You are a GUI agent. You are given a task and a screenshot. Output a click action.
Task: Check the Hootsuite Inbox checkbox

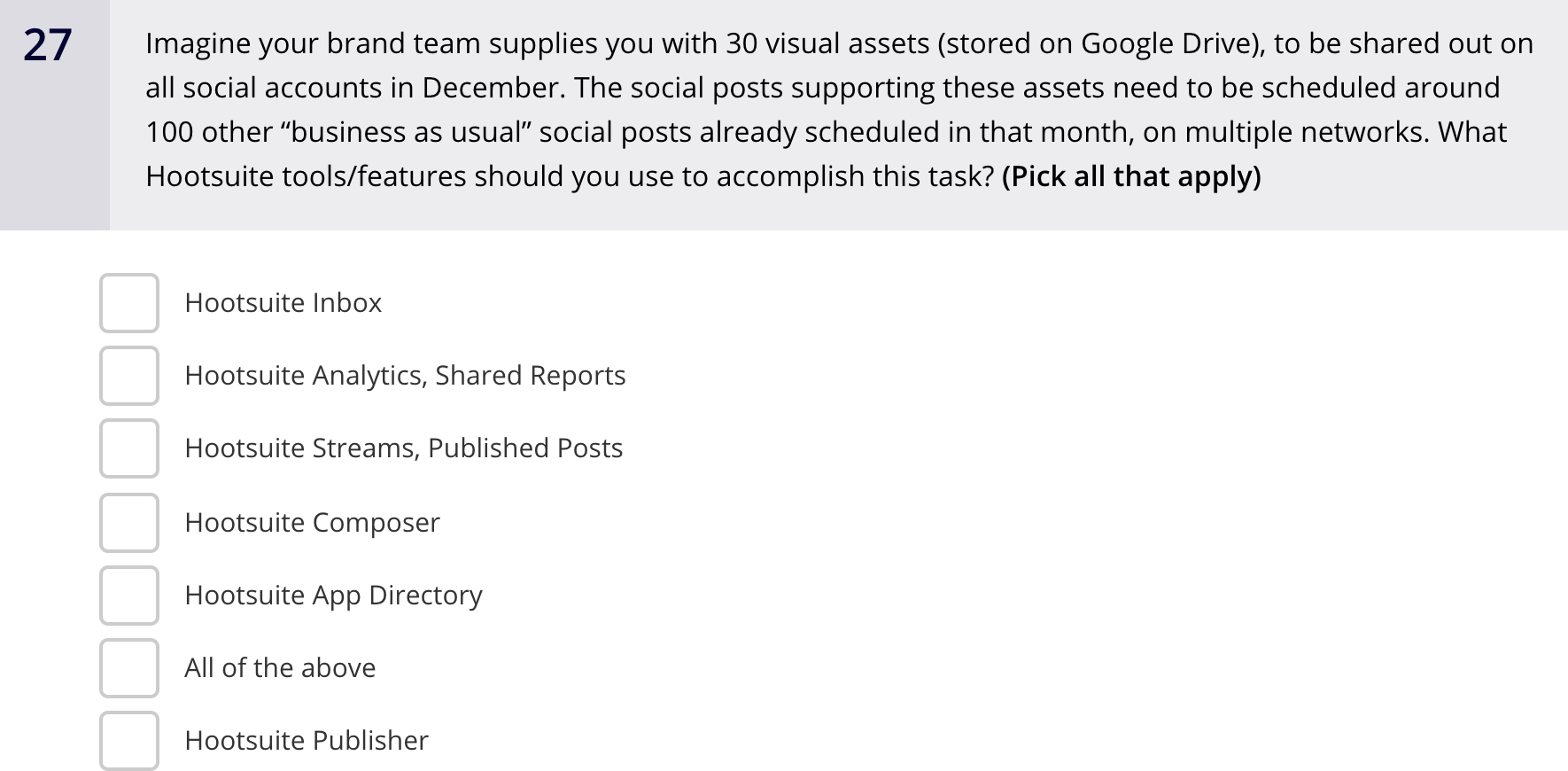click(x=129, y=303)
